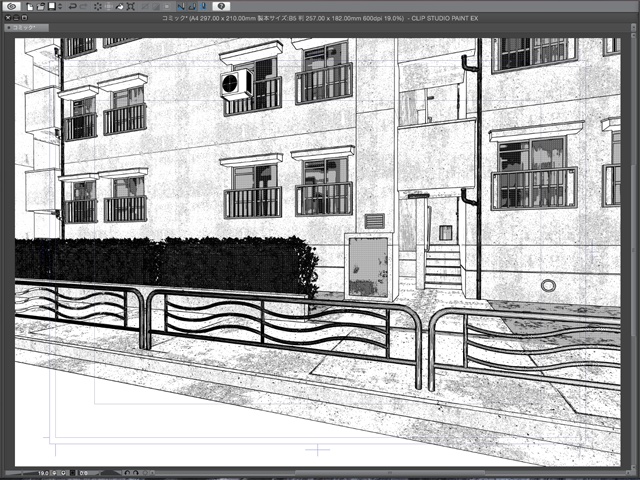Click the 19.0 zoom percentage field
Screen dimensions: 640x480
point(43,473)
